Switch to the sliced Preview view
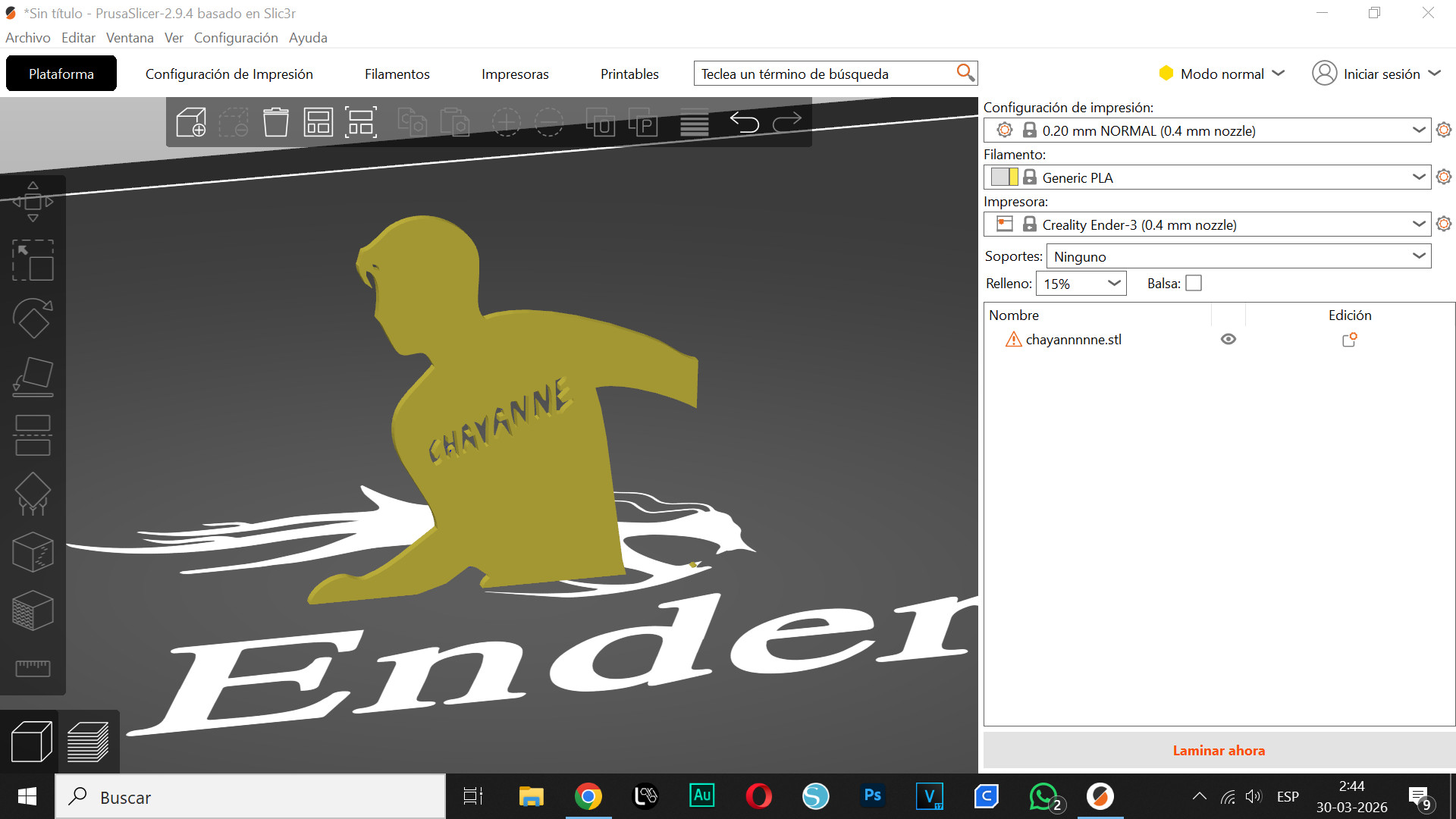The image size is (1456, 819). pyautogui.click(x=89, y=741)
